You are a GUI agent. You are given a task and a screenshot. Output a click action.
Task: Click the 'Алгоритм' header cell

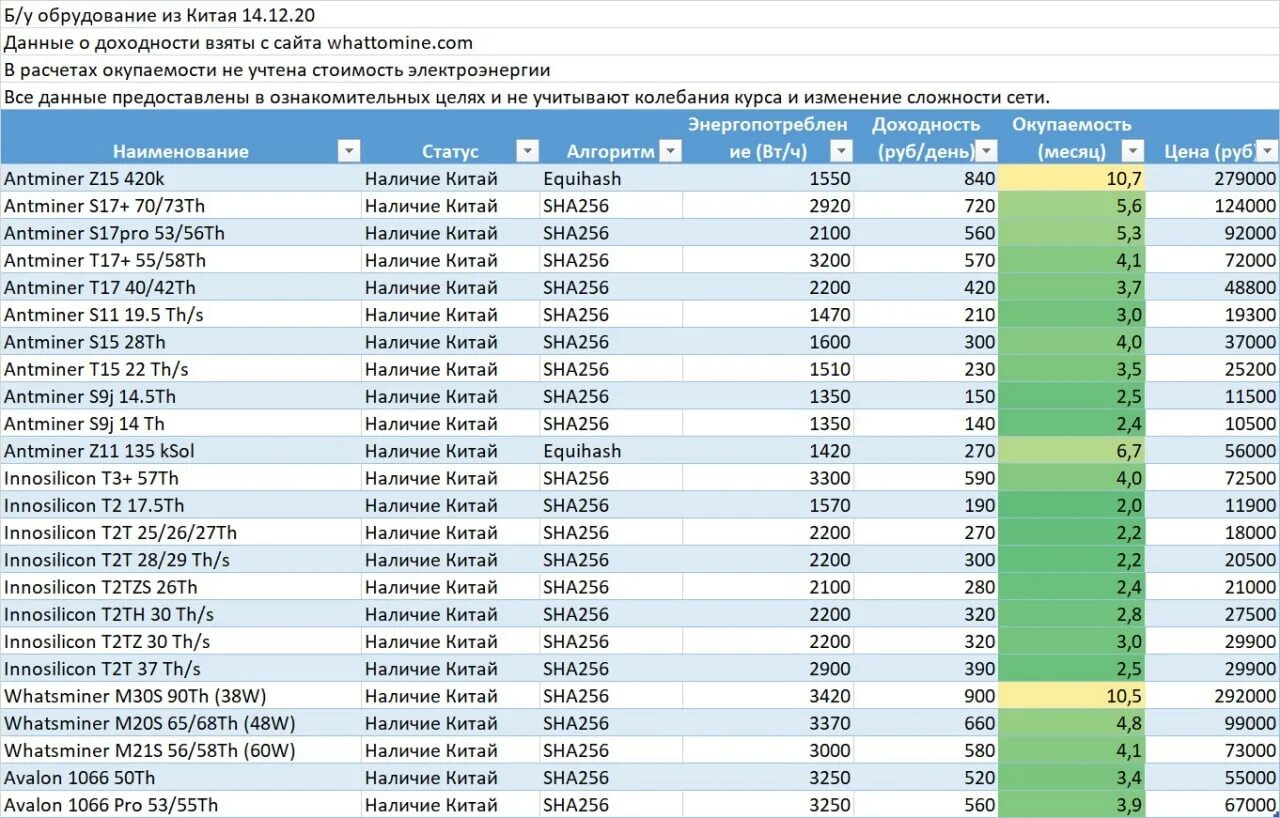pyautogui.click(x=611, y=137)
